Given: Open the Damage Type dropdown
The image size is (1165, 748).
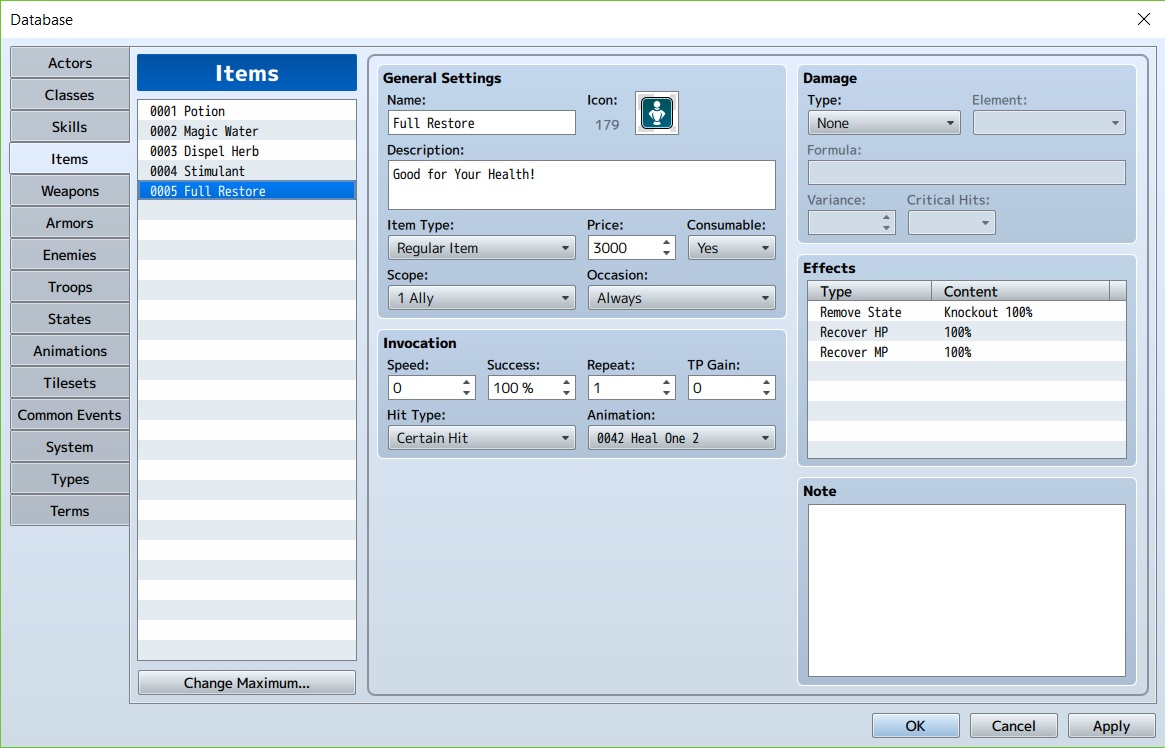Looking at the screenshot, I should [x=883, y=123].
